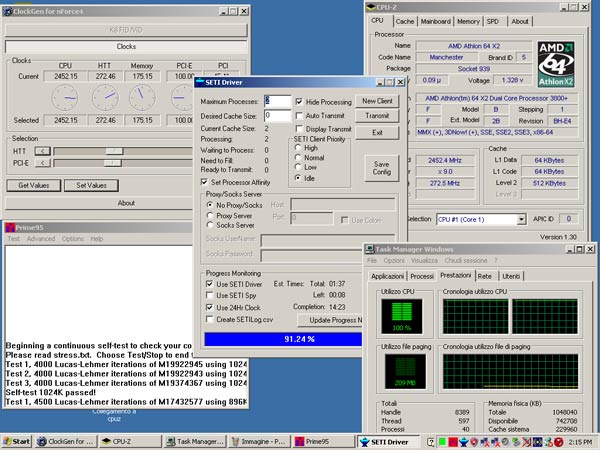Switch to CPU-Z via its taskbar button

(129, 442)
